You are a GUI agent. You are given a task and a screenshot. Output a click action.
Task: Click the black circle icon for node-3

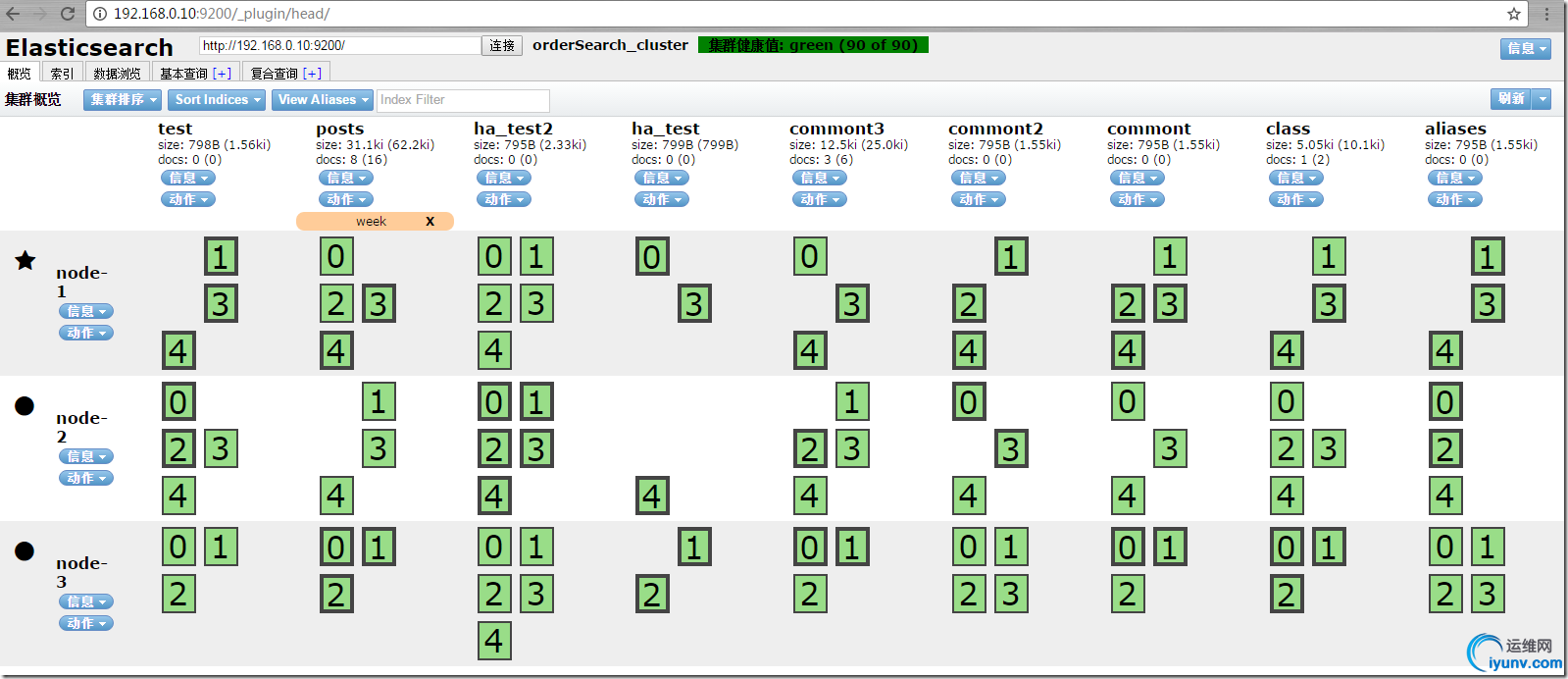pos(25,550)
